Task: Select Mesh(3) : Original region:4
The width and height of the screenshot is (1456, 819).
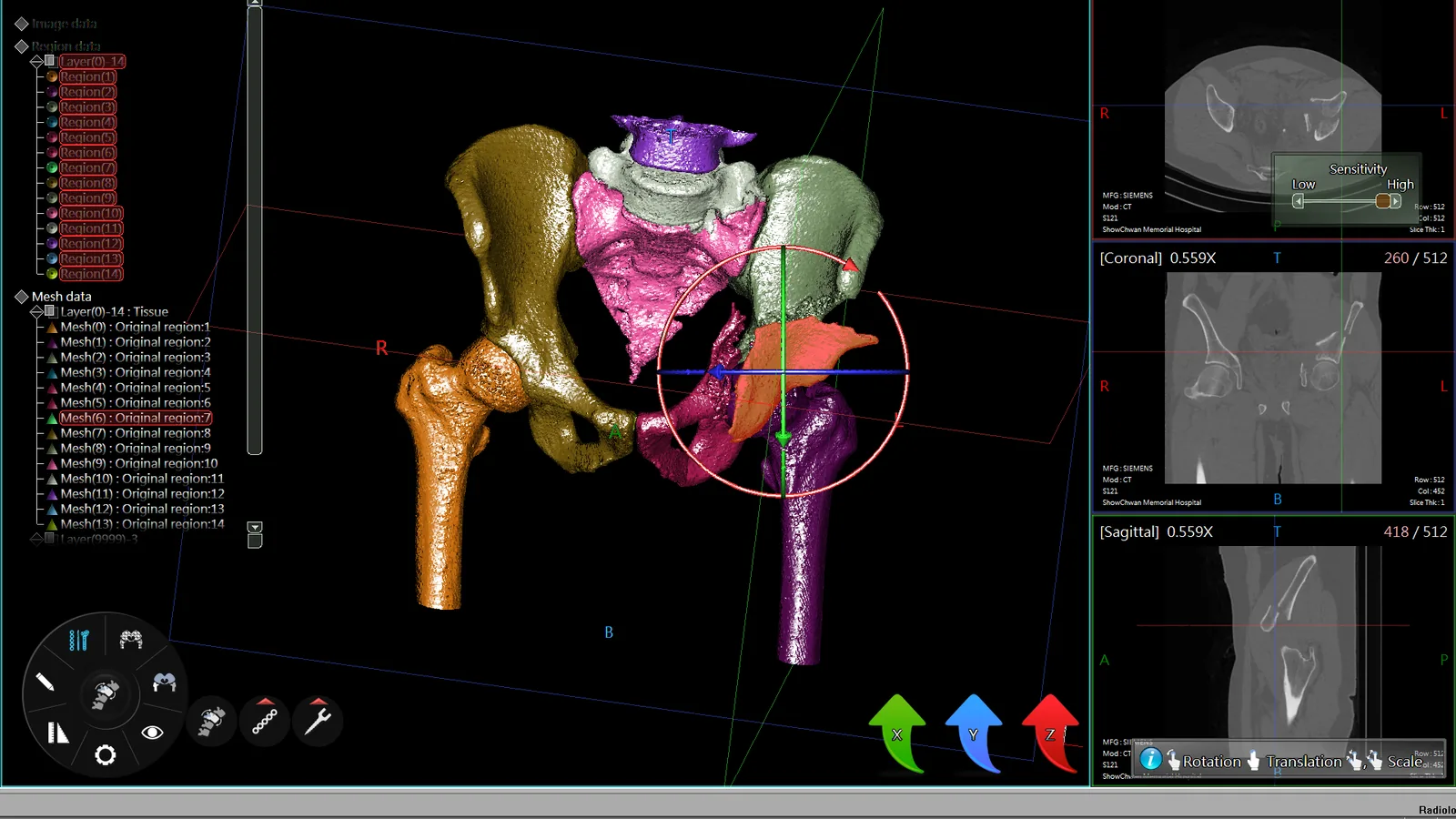Action: point(136,372)
